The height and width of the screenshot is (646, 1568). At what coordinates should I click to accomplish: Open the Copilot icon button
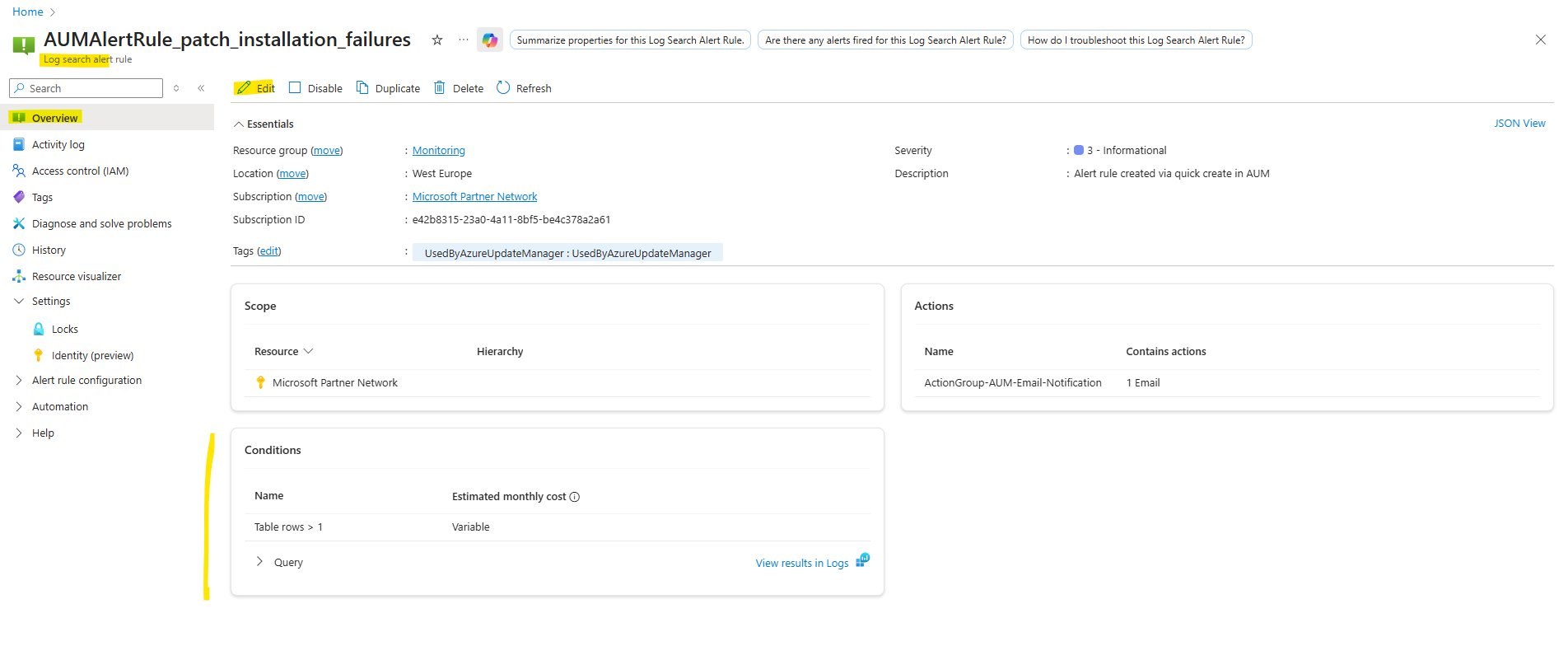pyautogui.click(x=490, y=40)
